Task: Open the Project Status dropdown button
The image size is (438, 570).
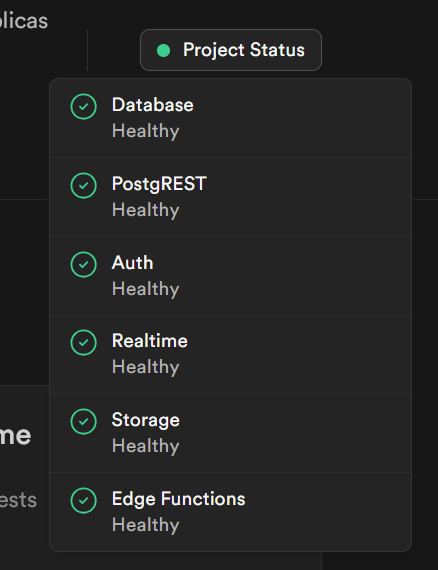Action: coord(231,50)
